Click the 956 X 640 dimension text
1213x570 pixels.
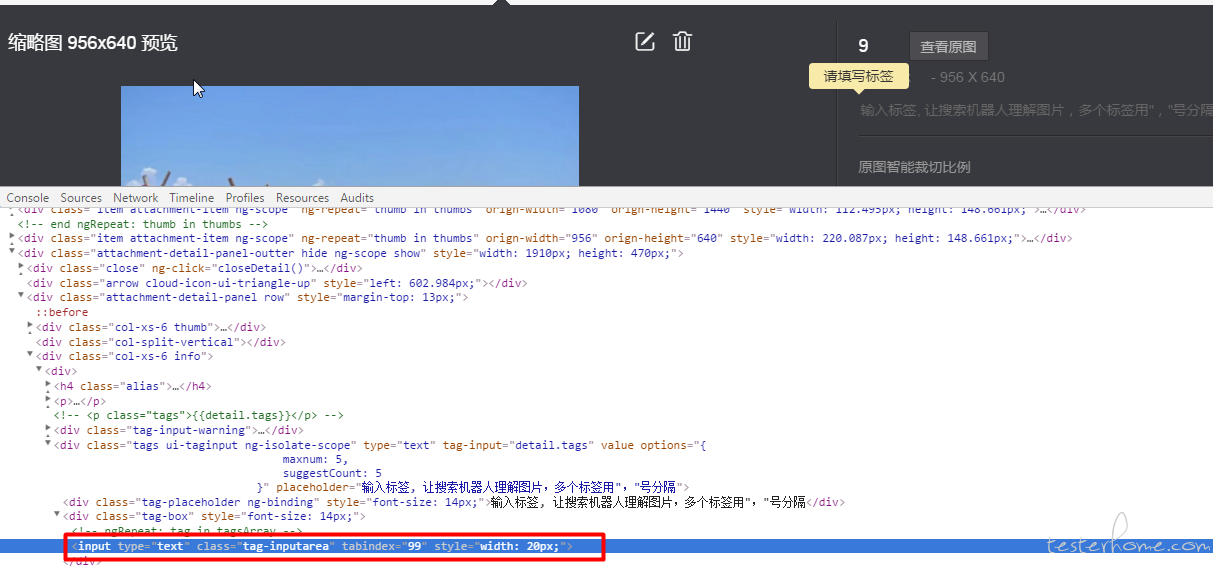[972, 77]
